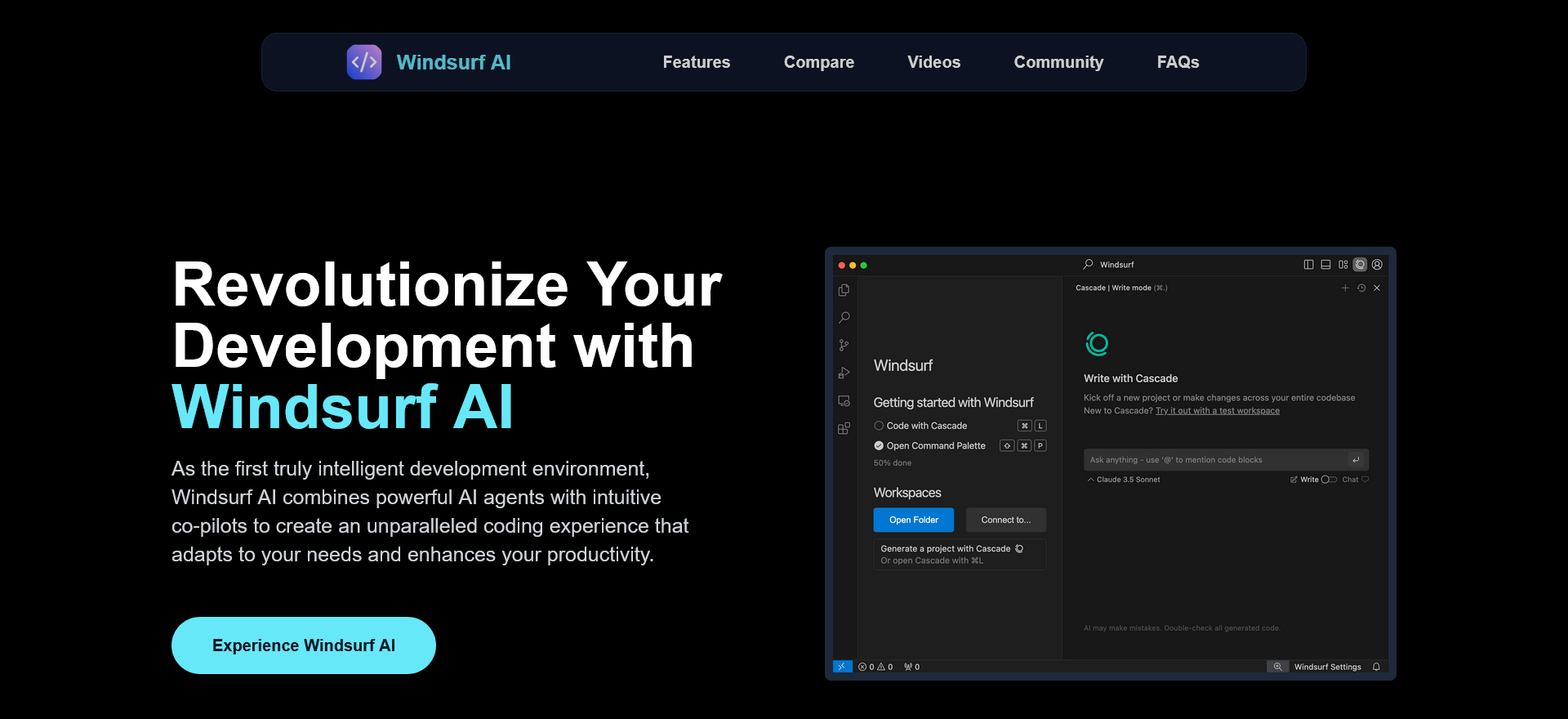The image size is (1568, 719).
Task: Click the notification bell in status bar
Action: tap(1376, 667)
